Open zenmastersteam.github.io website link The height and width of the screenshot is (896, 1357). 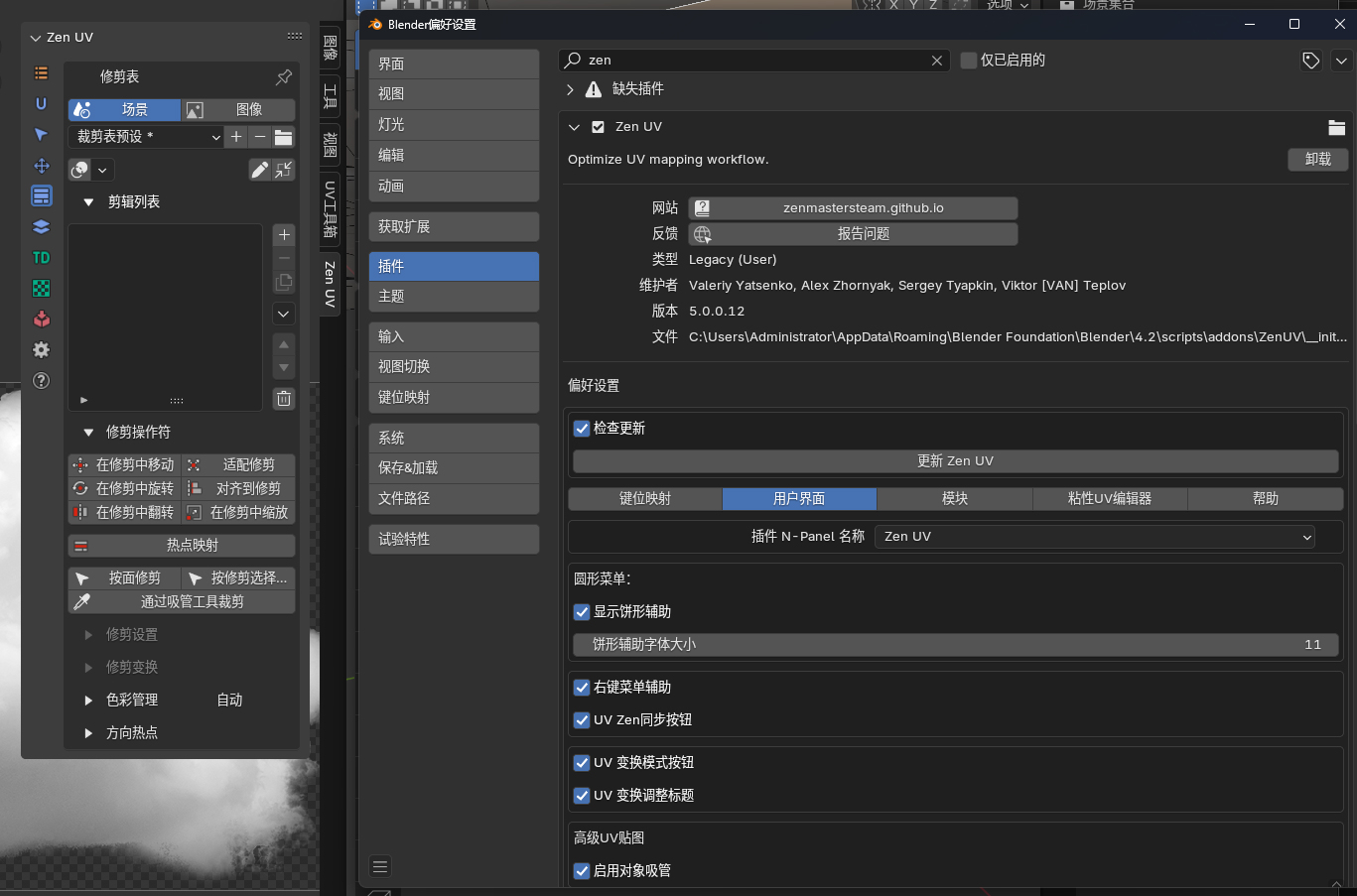pos(853,208)
